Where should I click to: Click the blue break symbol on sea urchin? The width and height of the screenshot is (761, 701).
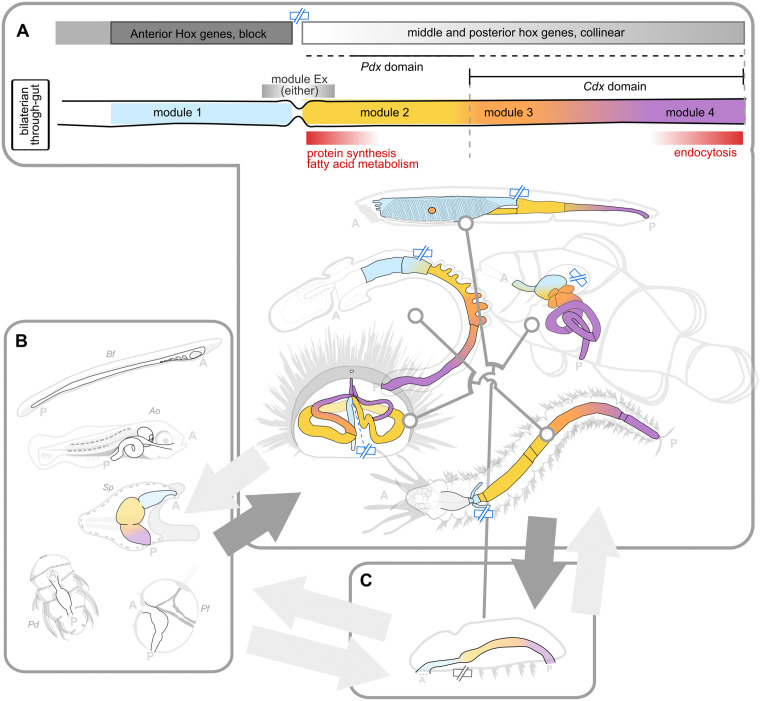365,451
